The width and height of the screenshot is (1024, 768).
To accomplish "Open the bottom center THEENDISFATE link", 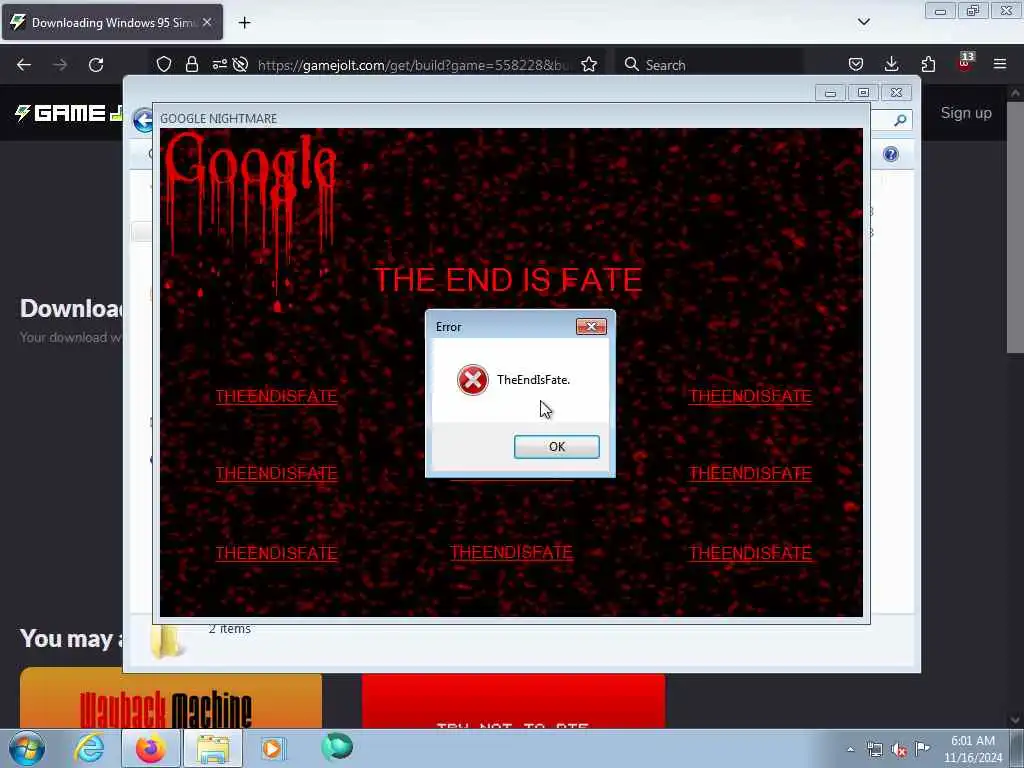I will point(511,552).
